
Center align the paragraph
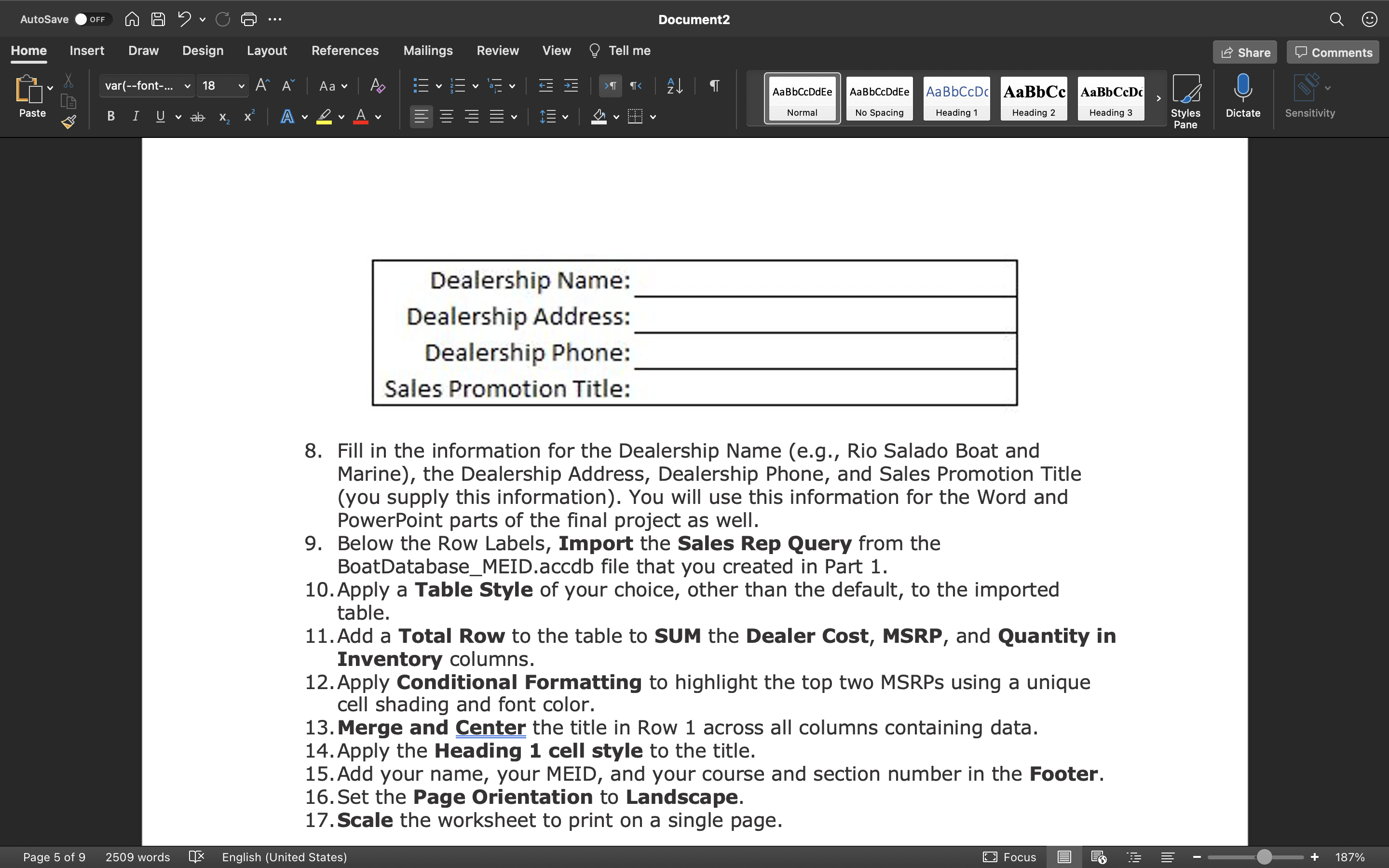[x=447, y=117]
